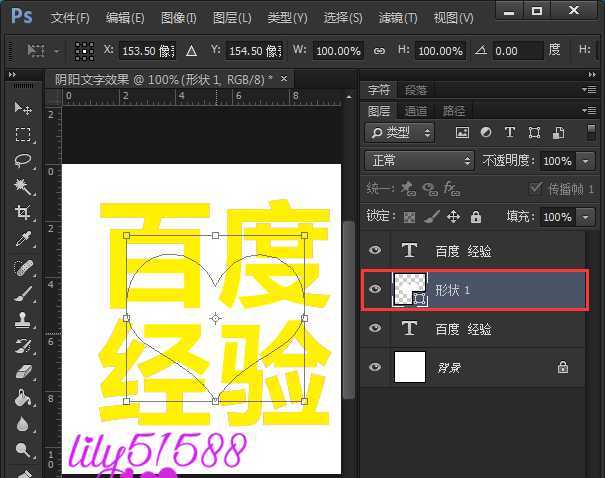Hide the 背景 layer
605x478 pixels.
pyautogui.click(x=375, y=367)
